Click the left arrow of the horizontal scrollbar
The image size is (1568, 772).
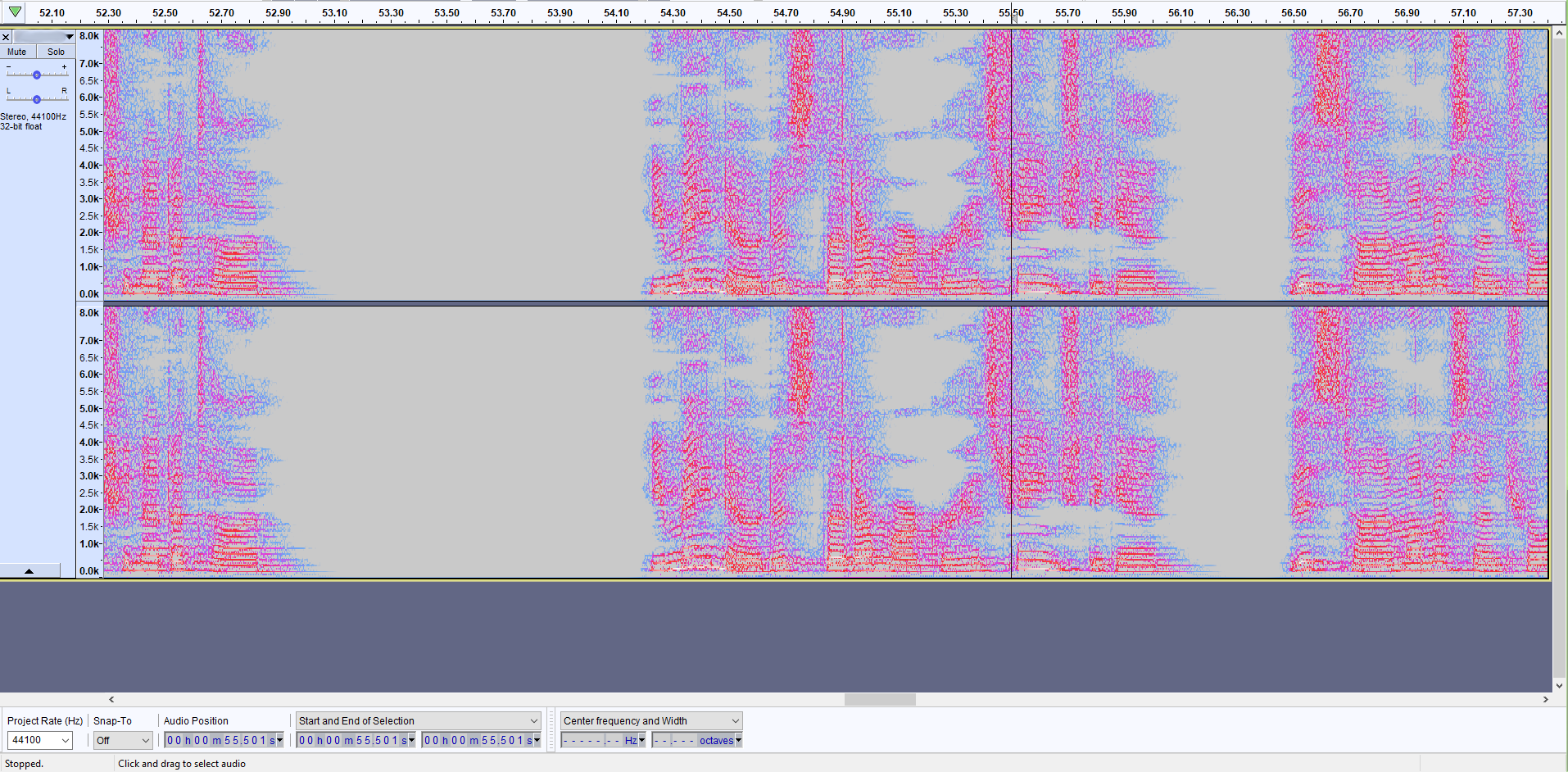tap(111, 699)
